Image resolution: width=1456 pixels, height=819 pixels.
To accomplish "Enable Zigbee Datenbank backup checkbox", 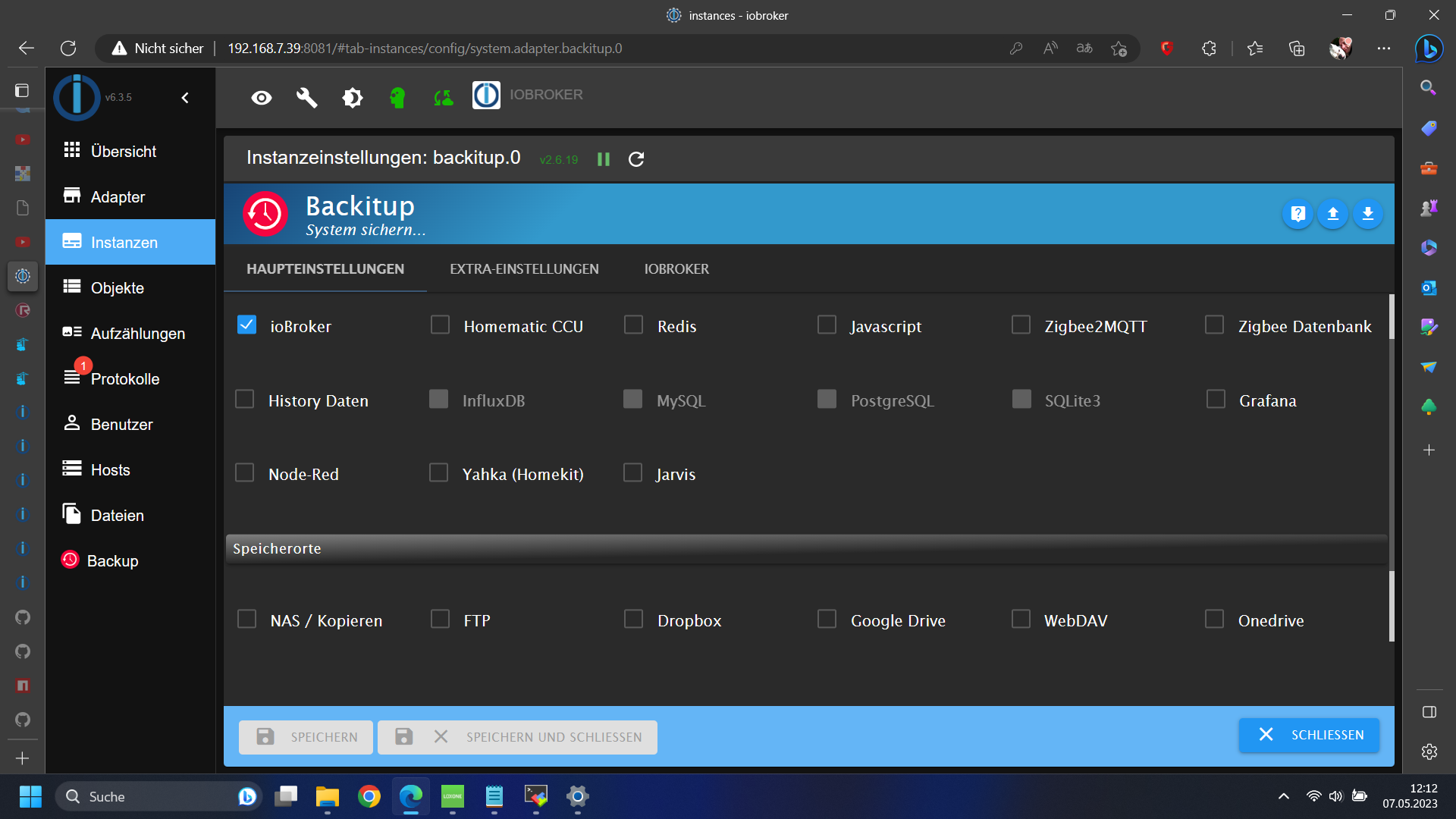I will pos(1214,325).
